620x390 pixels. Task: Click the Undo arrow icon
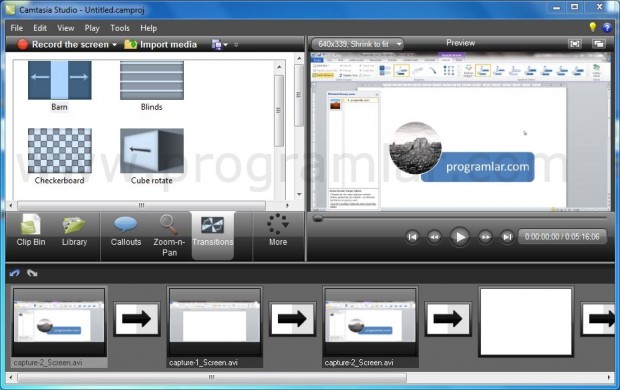click(15, 273)
